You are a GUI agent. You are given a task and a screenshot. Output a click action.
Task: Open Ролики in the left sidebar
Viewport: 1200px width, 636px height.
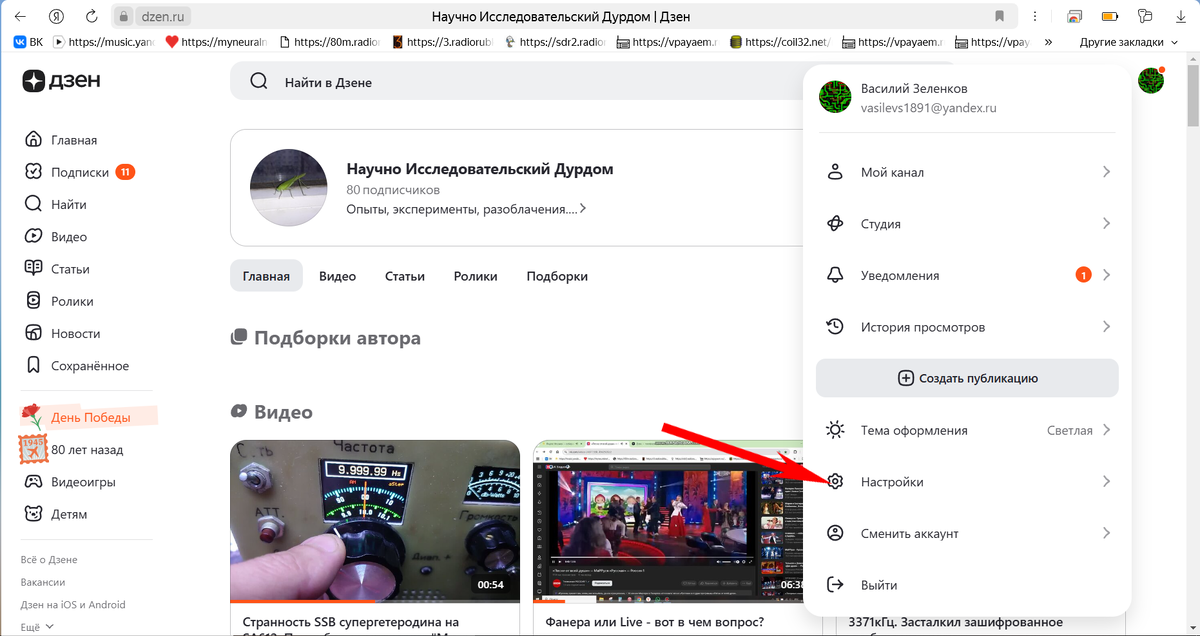pyautogui.click(x=59, y=301)
